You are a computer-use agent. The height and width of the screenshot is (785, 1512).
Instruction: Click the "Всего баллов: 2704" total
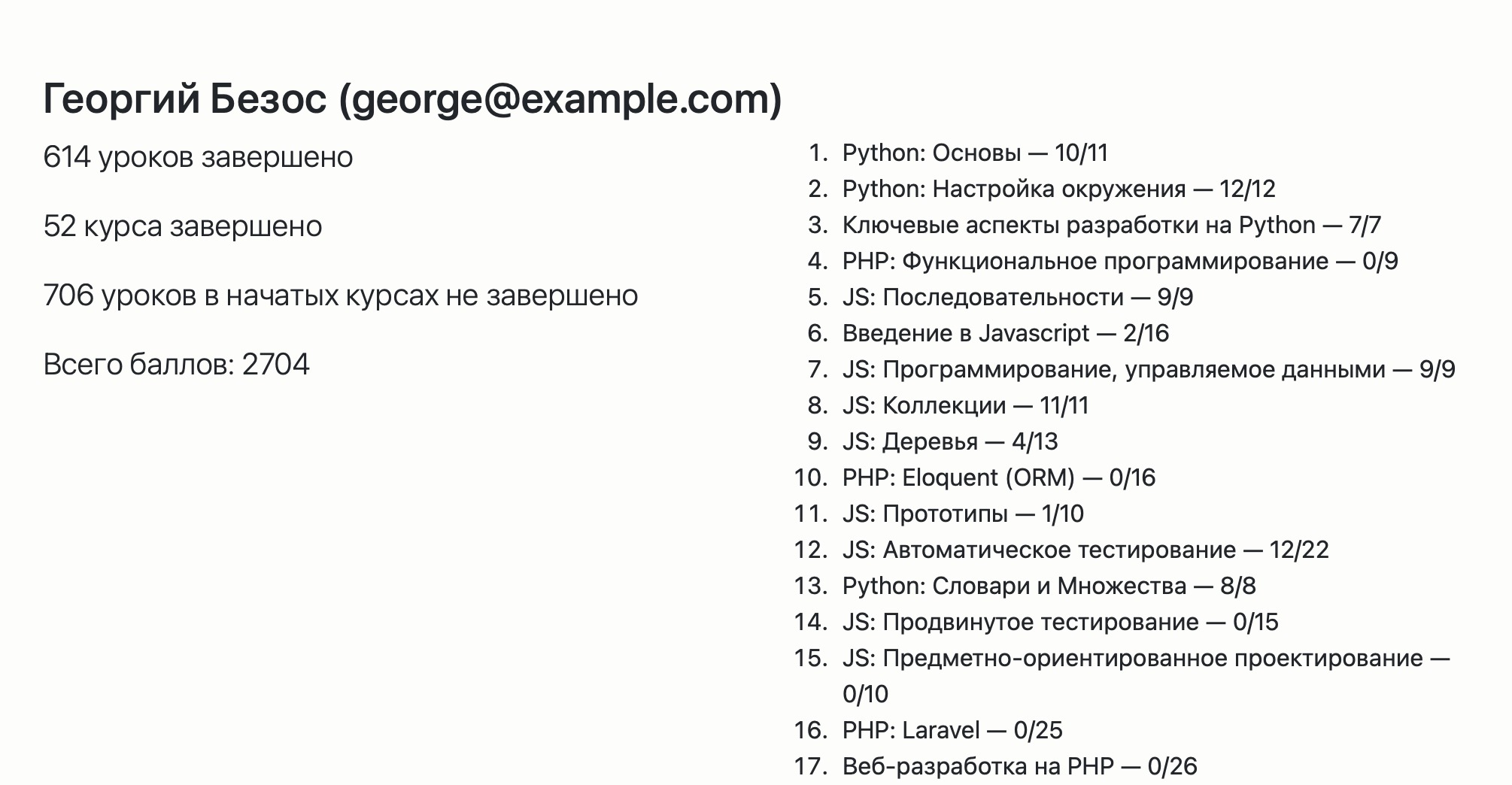[x=176, y=365]
